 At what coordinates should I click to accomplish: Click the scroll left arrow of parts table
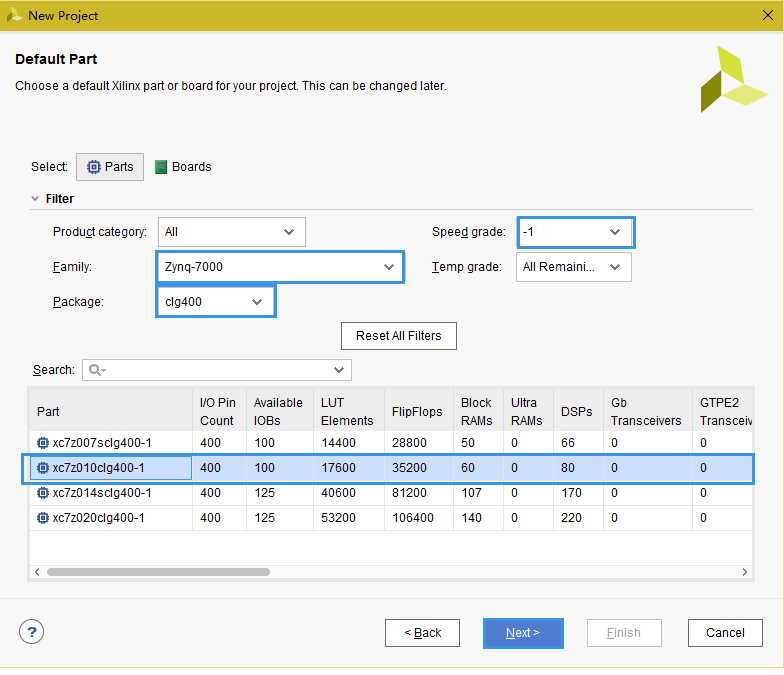[x=37, y=572]
